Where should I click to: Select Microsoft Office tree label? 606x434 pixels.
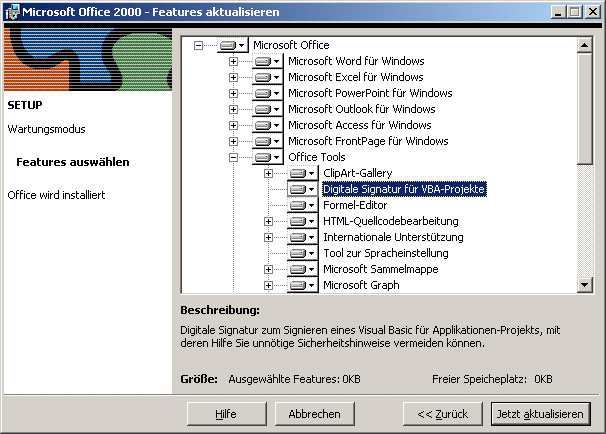tap(291, 45)
